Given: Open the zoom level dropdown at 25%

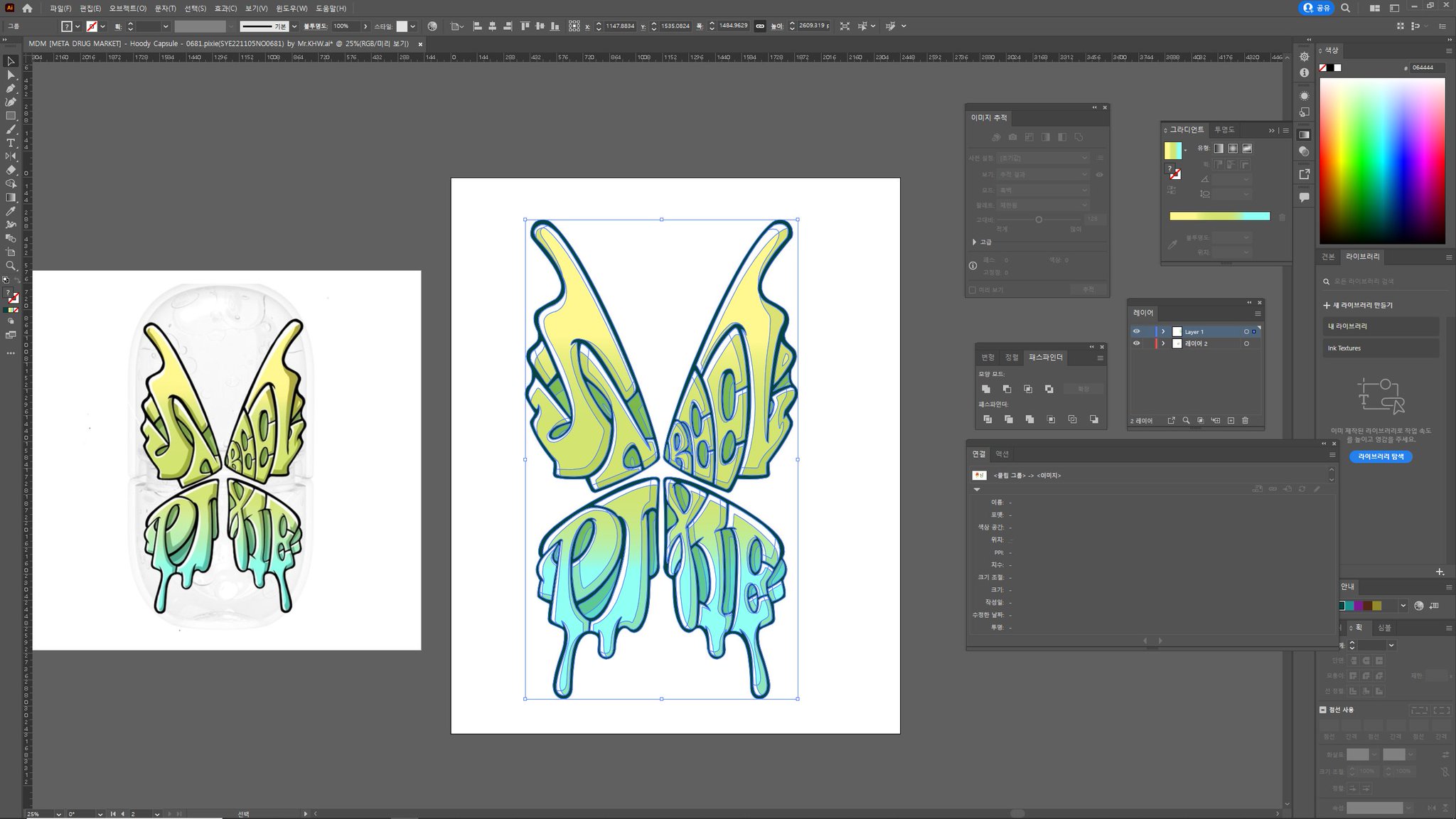Looking at the screenshot, I should click(58, 814).
